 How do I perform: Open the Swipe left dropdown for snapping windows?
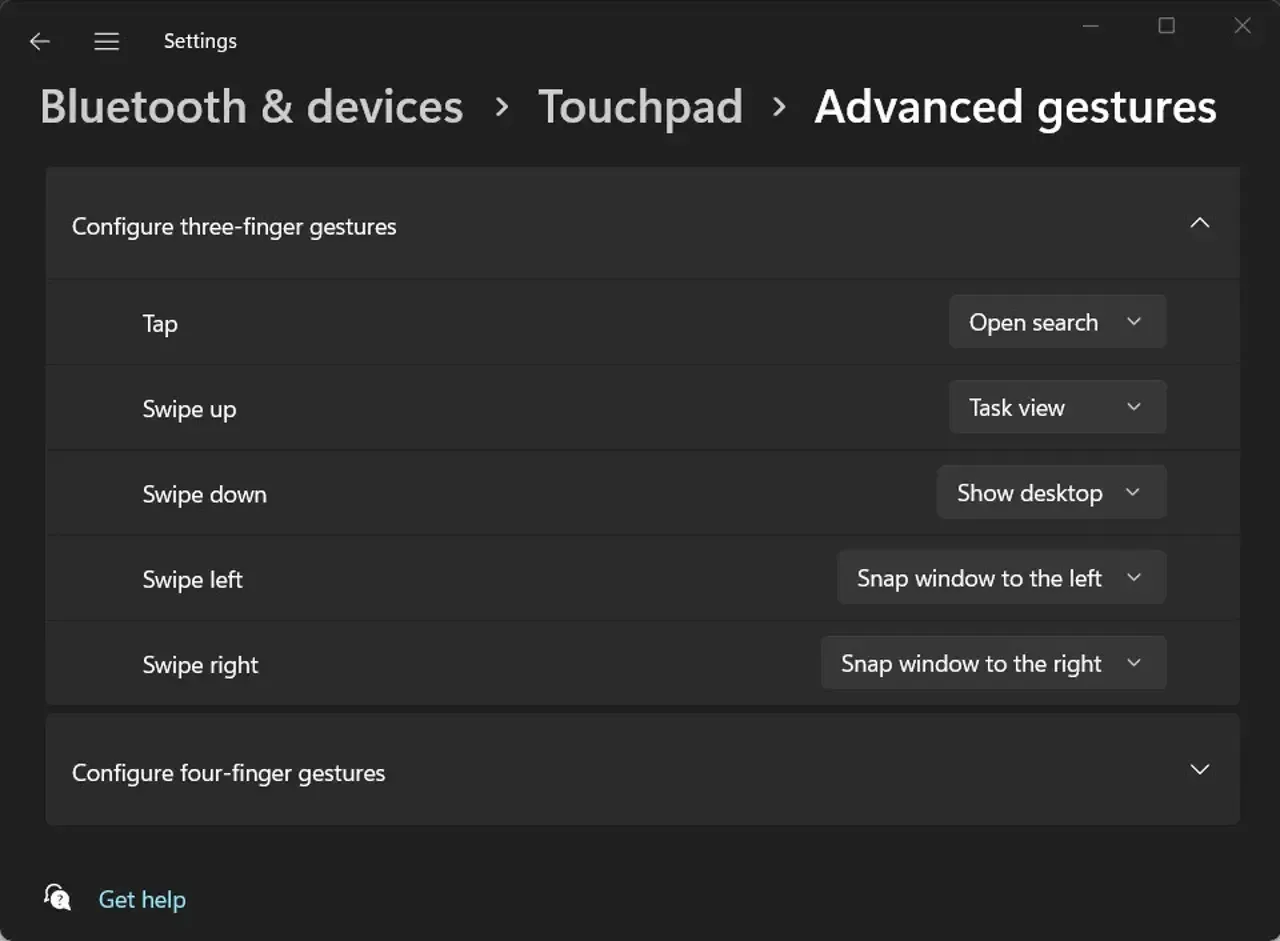point(1001,577)
